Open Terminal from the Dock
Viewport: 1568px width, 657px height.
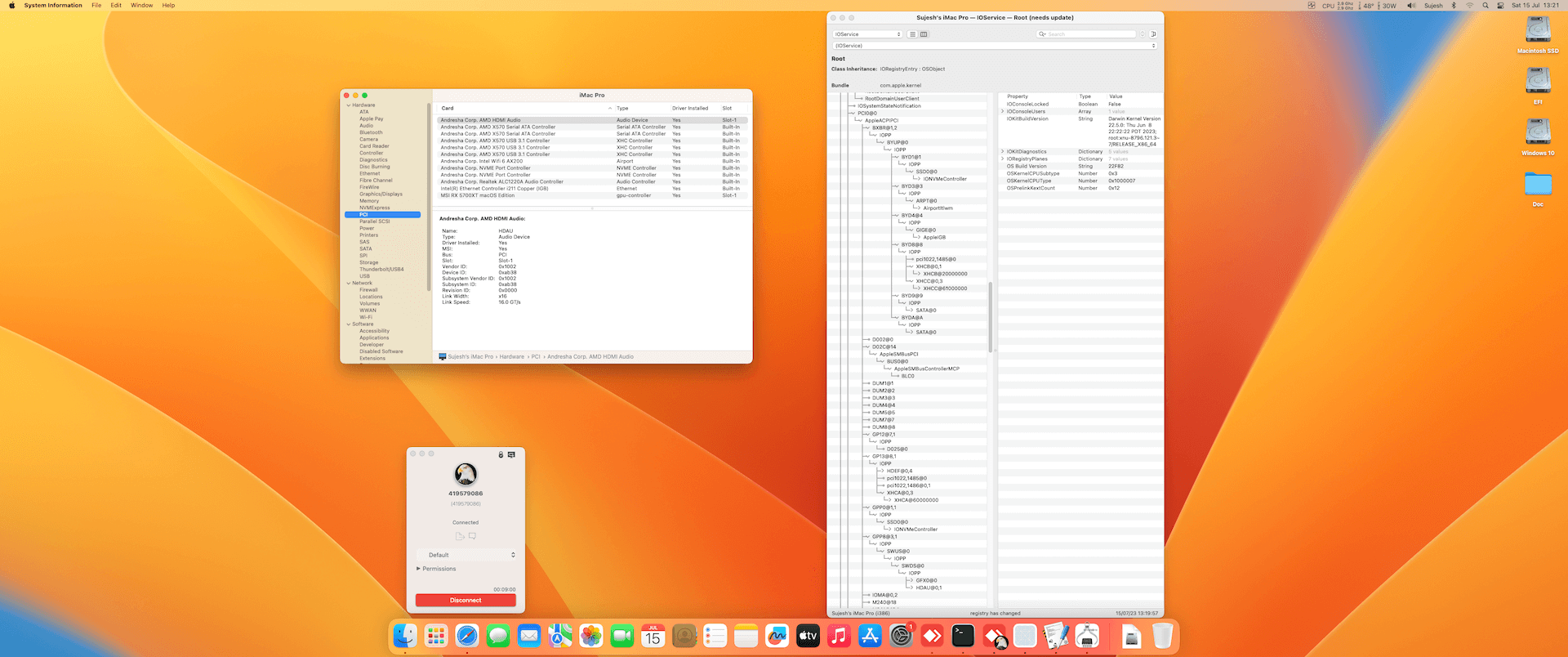tap(964, 636)
